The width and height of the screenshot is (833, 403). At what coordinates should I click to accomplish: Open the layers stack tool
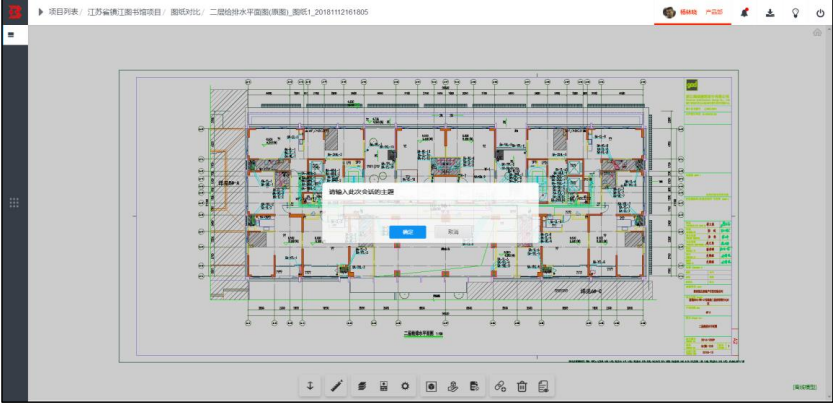(x=362, y=387)
